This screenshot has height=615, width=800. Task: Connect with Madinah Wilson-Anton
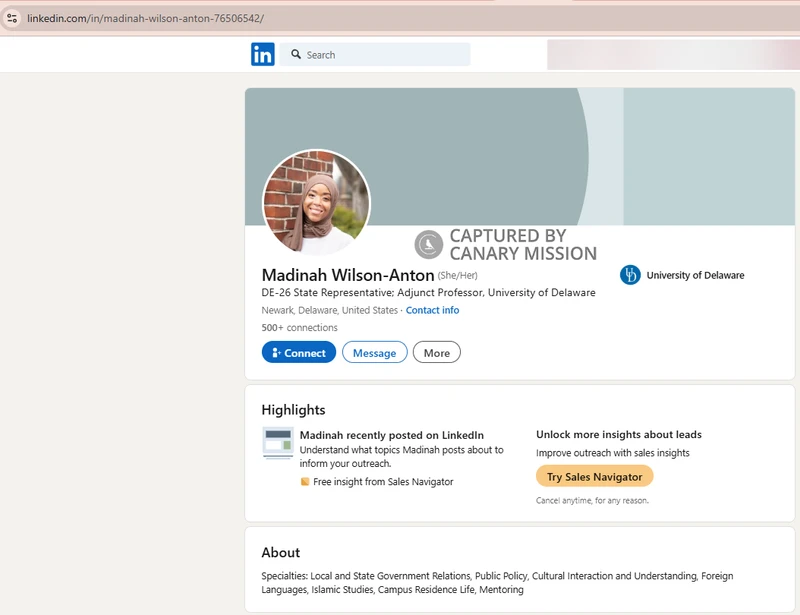(299, 352)
